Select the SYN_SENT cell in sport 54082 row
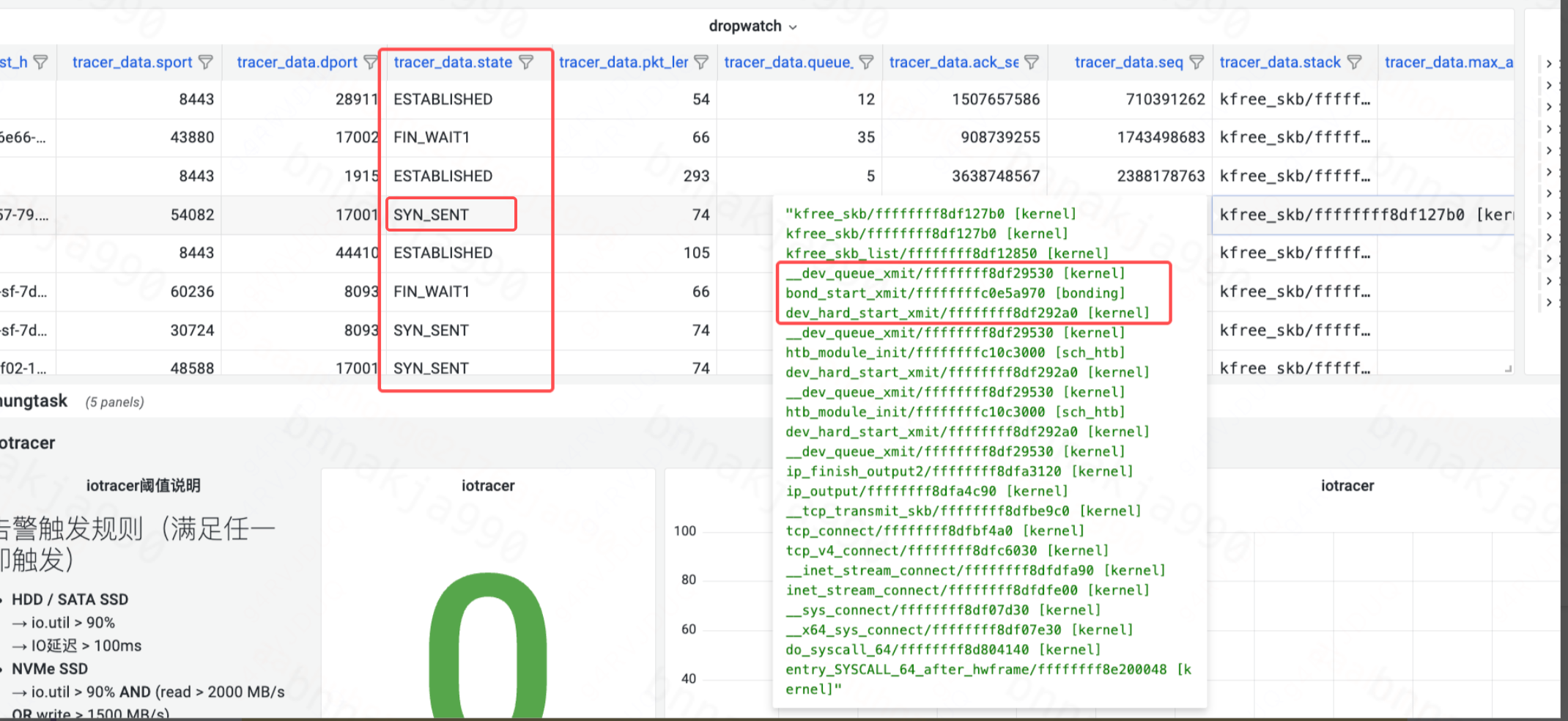This screenshot has width=1568, height=721. coord(431,215)
